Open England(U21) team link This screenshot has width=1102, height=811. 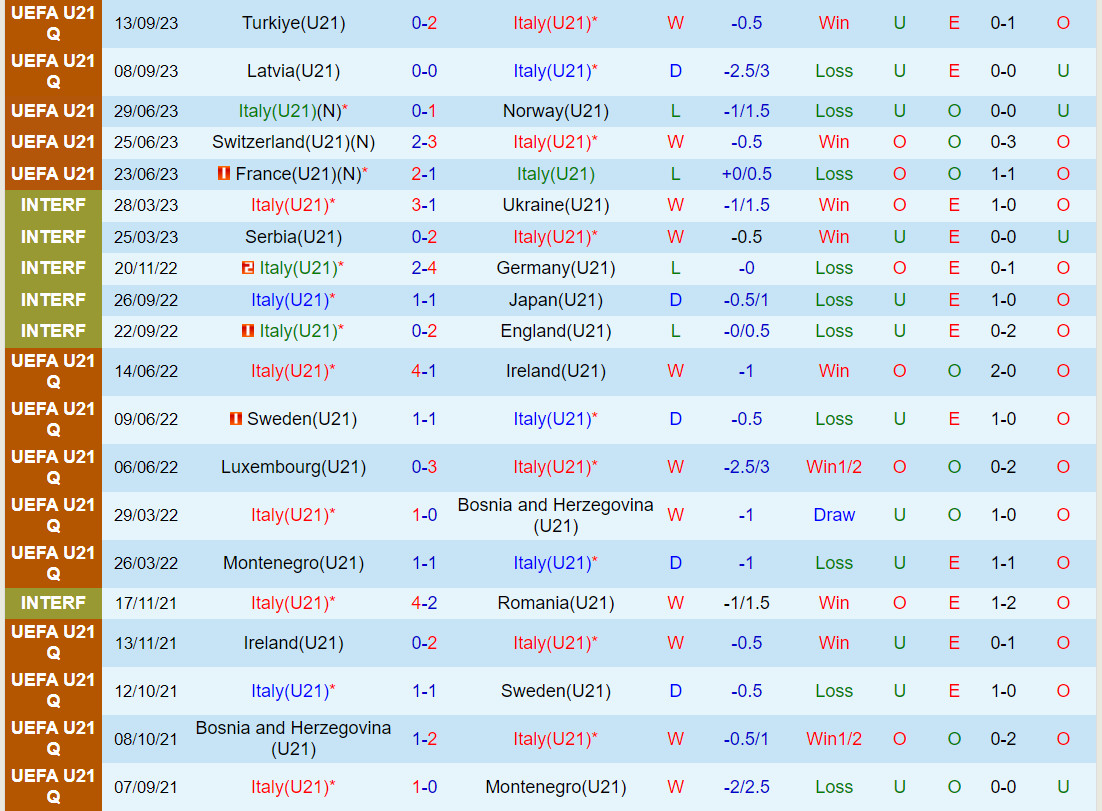point(556,330)
